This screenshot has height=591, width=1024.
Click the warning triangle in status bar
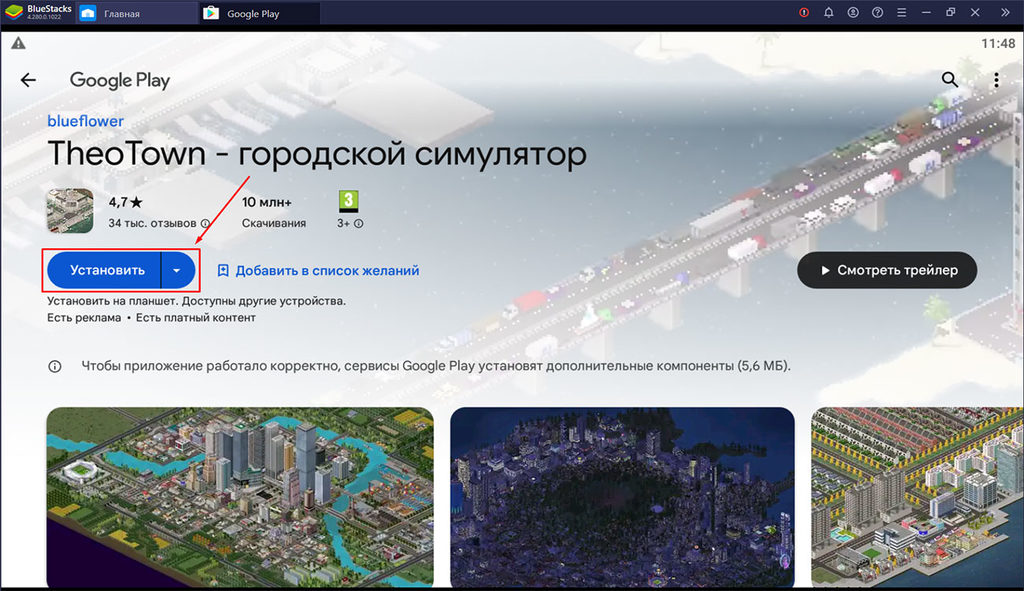(x=18, y=43)
